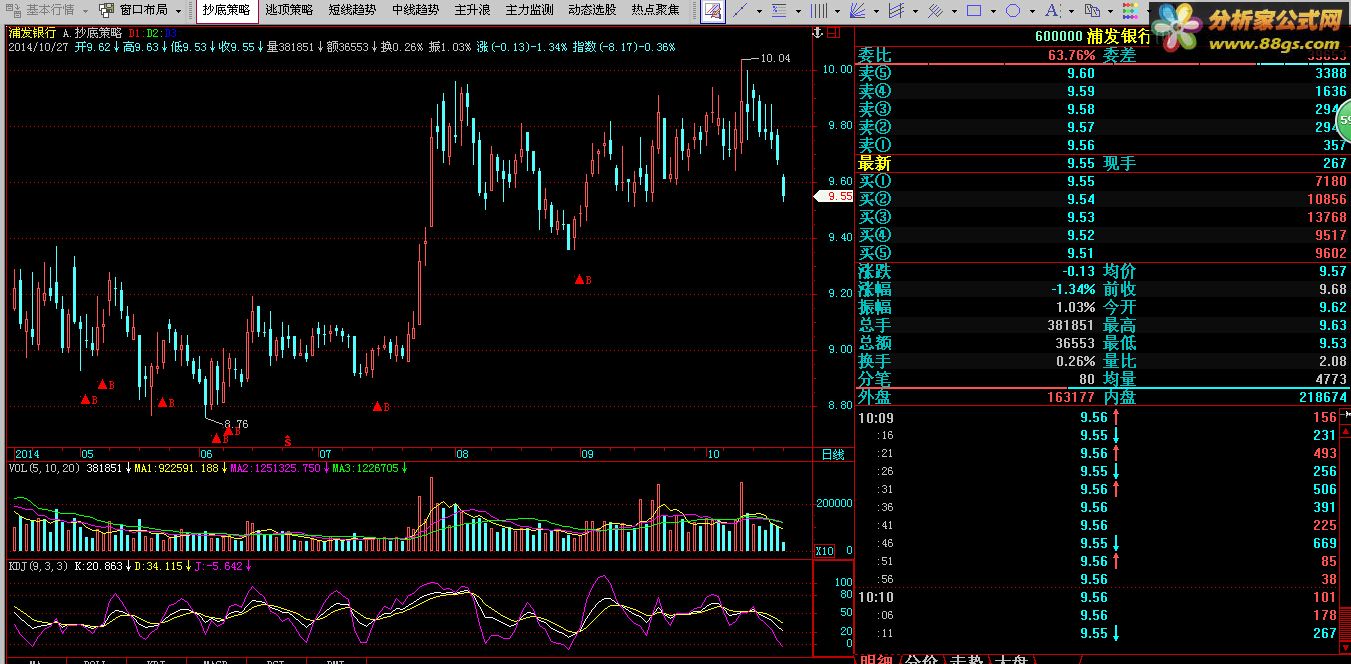Select the fan lines drawing tool
1351x664 pixels.
point(857,11)
